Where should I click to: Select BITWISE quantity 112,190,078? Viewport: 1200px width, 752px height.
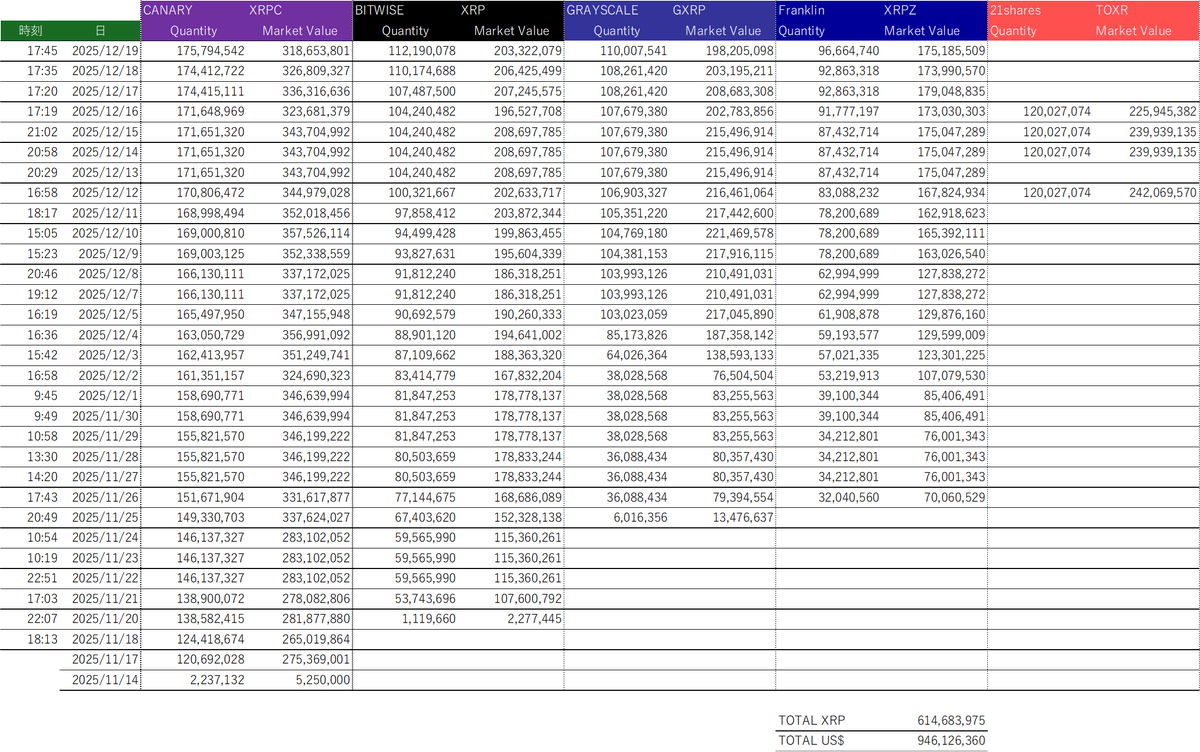click(421, 51)
